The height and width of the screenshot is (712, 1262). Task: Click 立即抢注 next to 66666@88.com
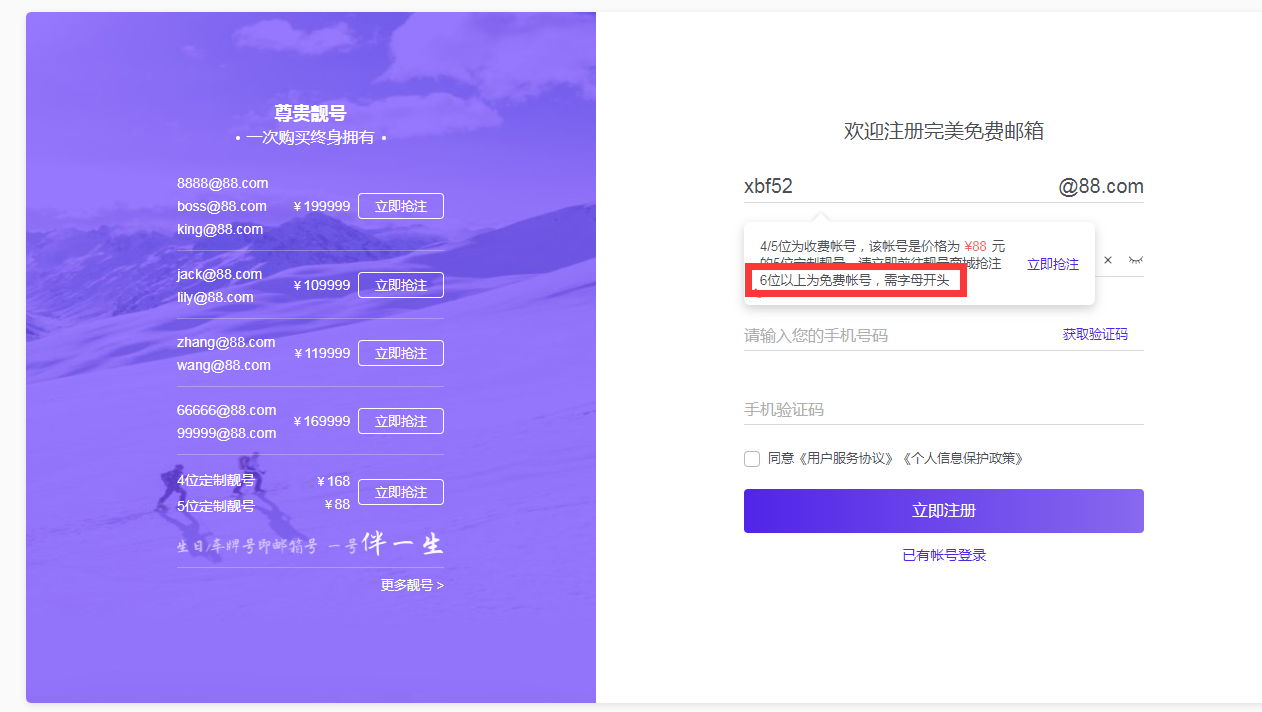(400, 421)
